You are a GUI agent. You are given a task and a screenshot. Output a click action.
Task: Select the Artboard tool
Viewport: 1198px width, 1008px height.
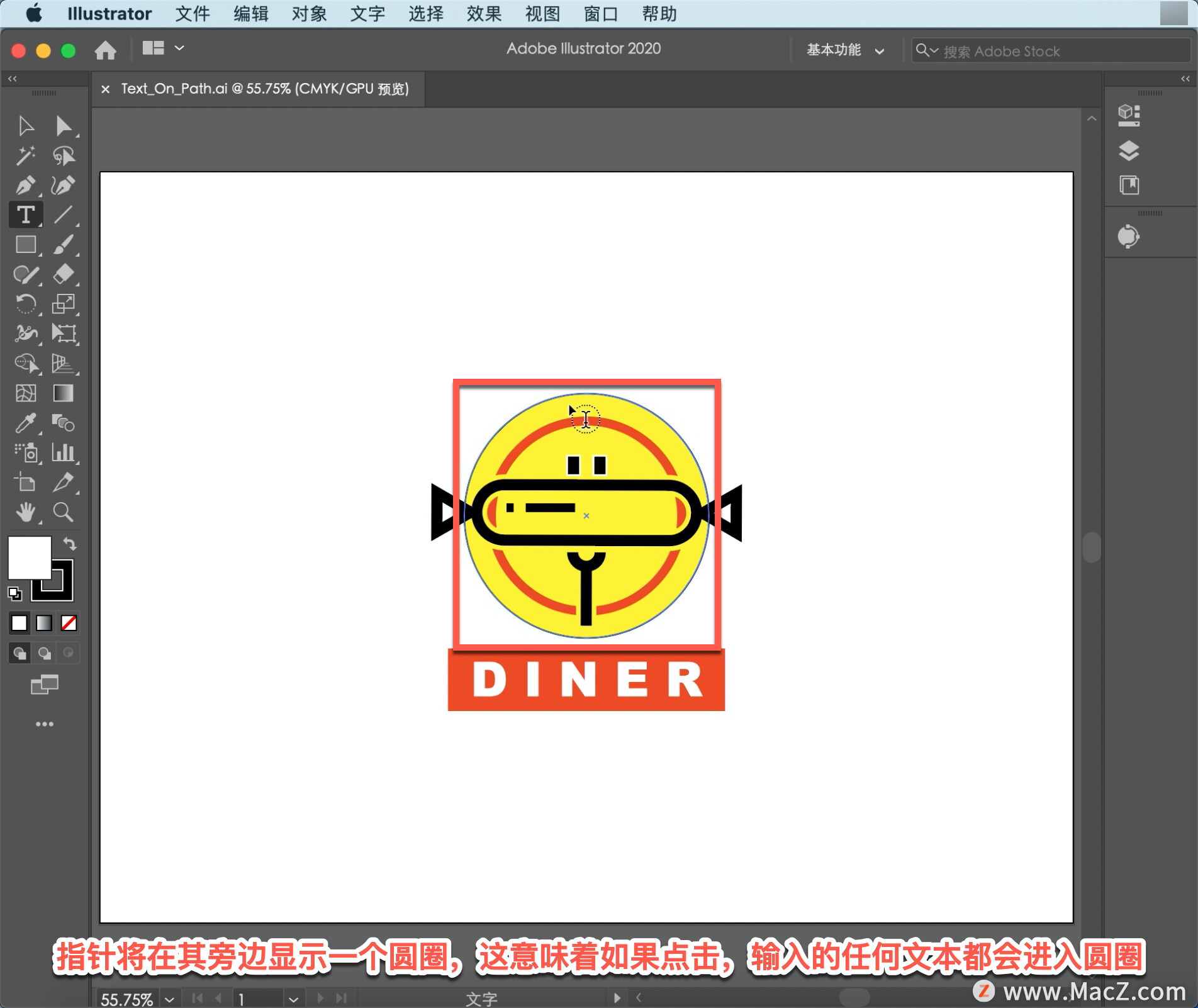click(x=26, y=483)
